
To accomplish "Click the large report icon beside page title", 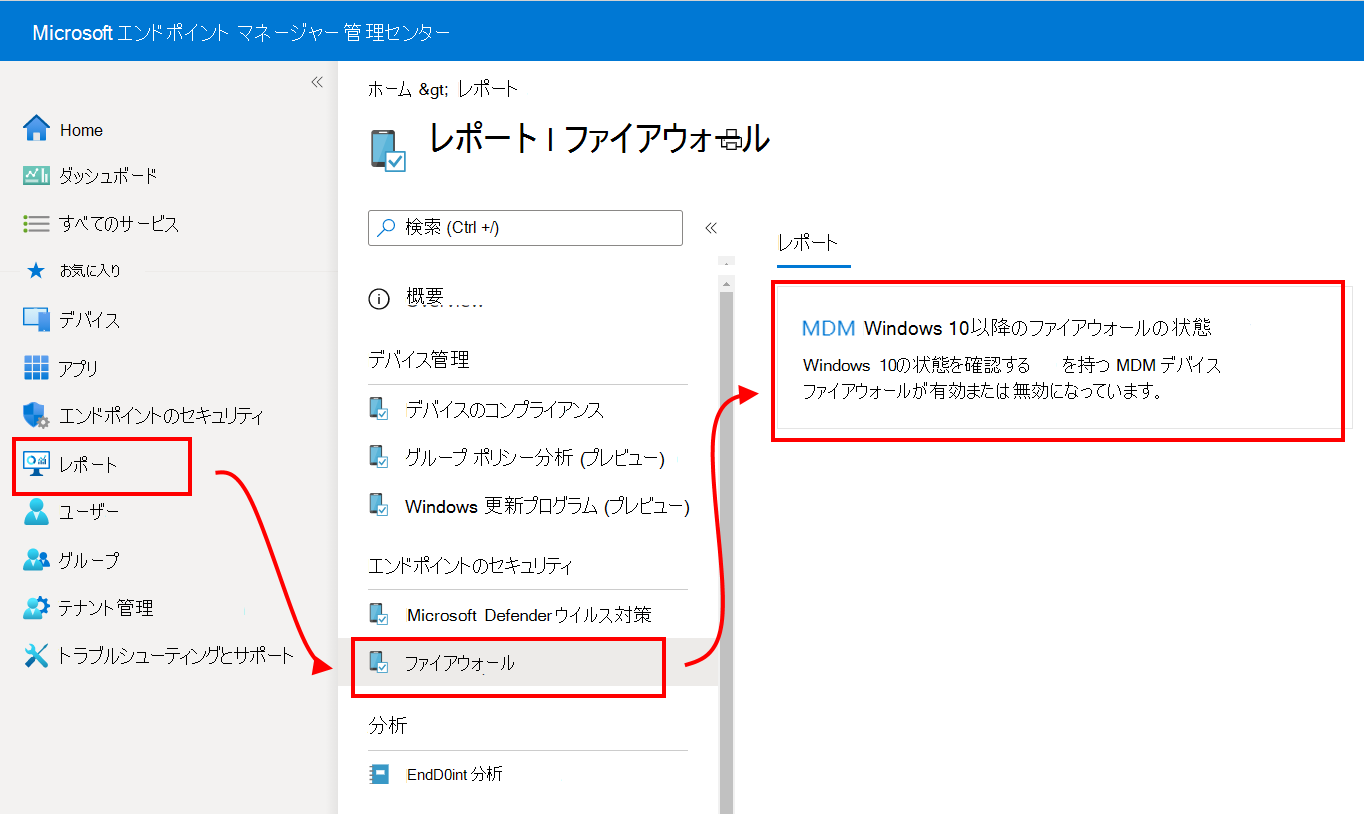I will 388,150.
